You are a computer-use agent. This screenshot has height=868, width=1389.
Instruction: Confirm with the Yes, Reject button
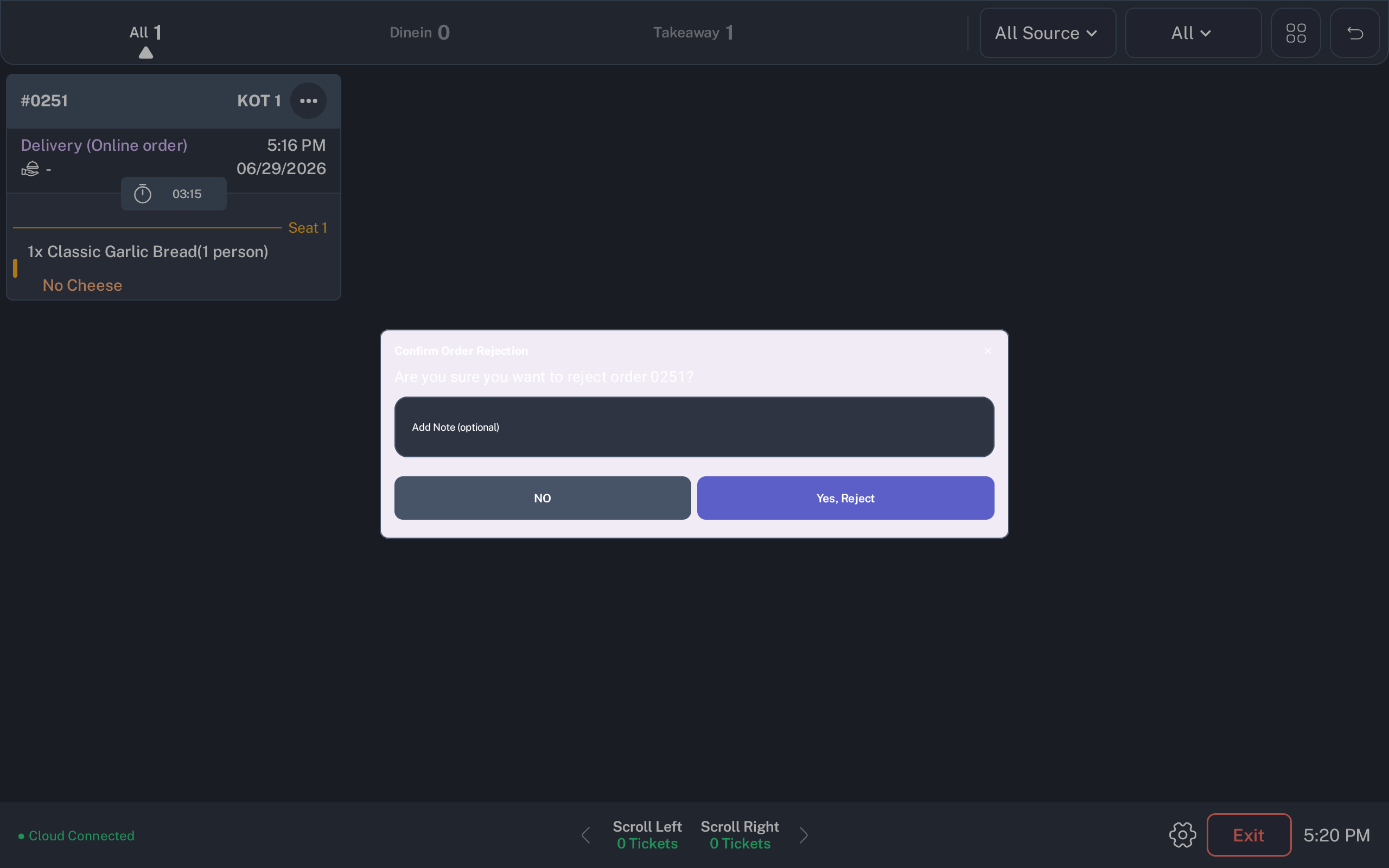point(845,497)
